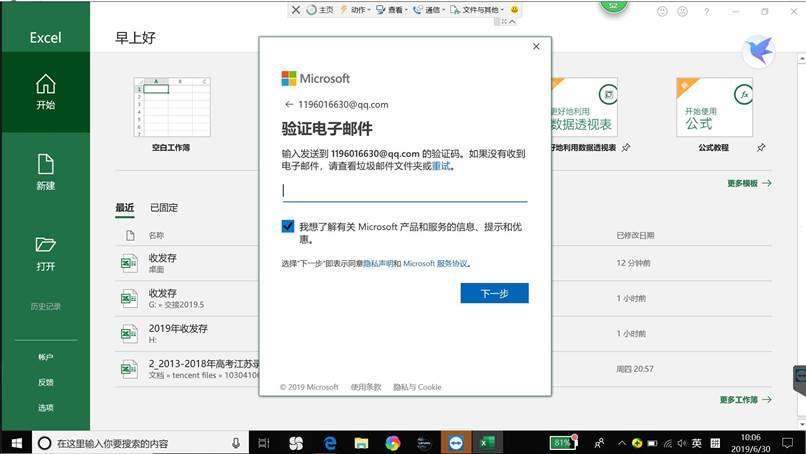Open 隐私与 Cookie link in footer
Image resolution: width=806 pixels, height=454 pixels.
click(417, 387)
